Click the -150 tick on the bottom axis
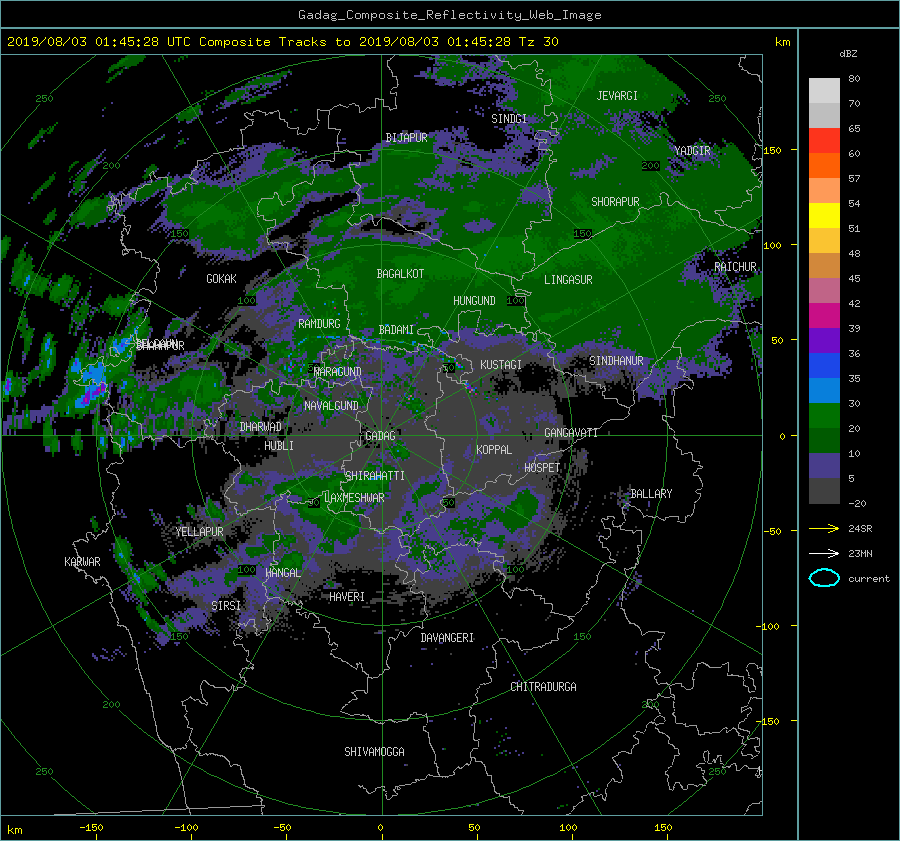Image resolution: width=900 pixels, height=841 pixels. pyautogui.click(x=91, y=828)
